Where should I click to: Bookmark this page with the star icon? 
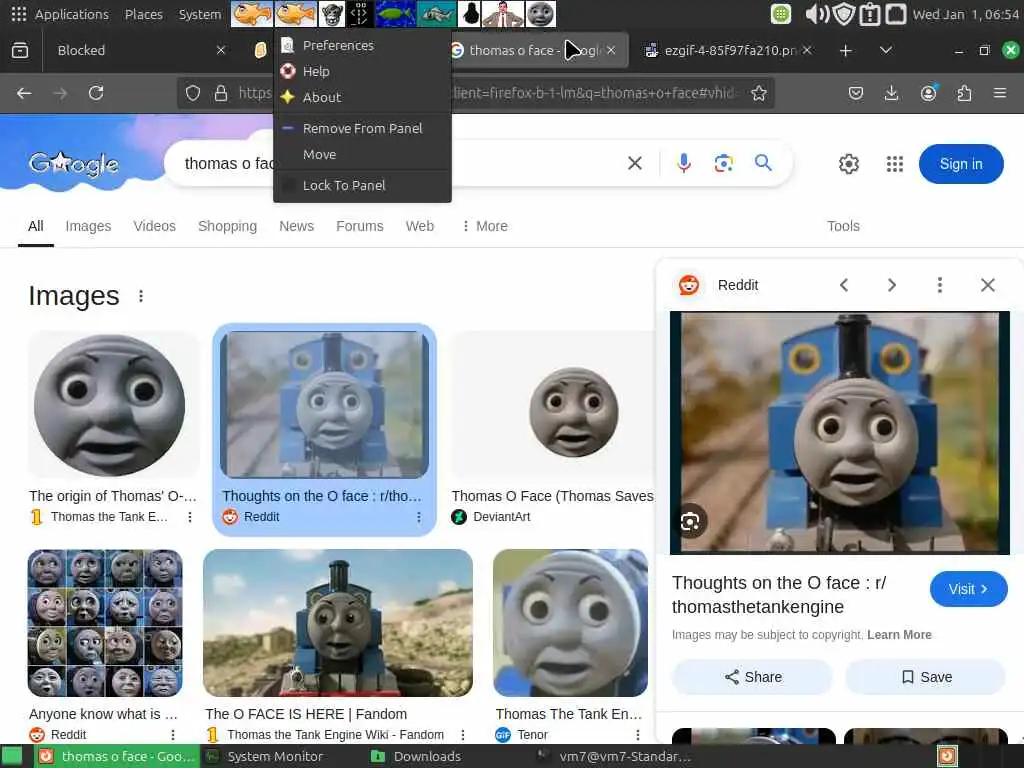(x=758, y=93)
